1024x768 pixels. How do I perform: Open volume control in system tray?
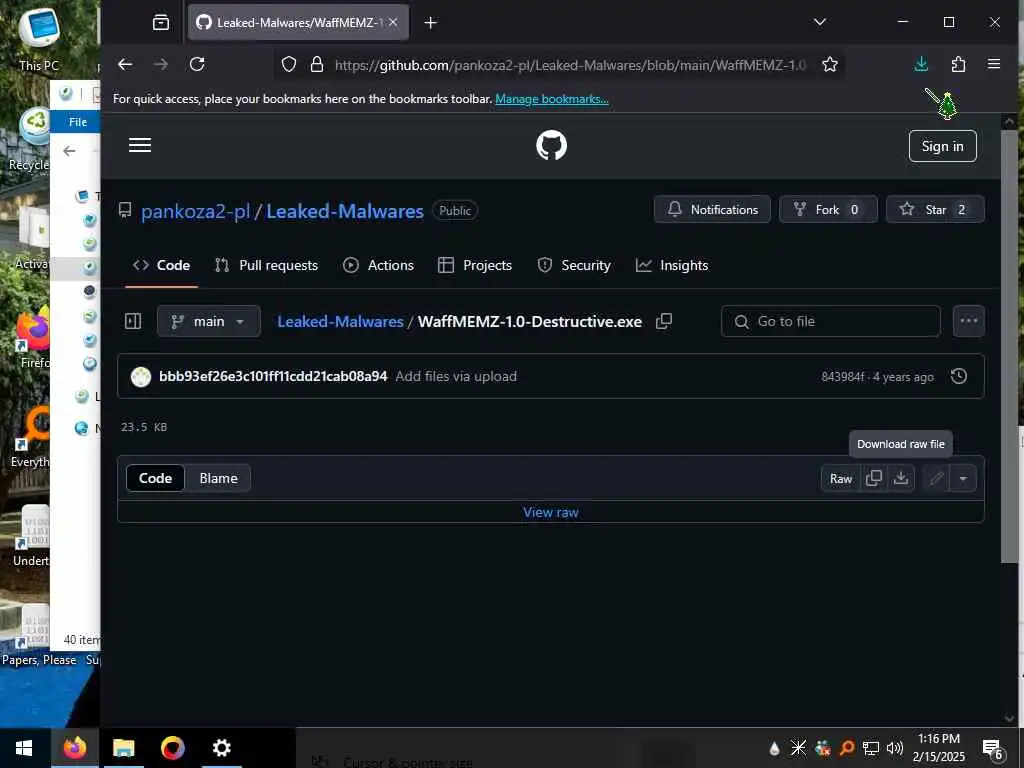pyautogui.click(x=895, y=748)
